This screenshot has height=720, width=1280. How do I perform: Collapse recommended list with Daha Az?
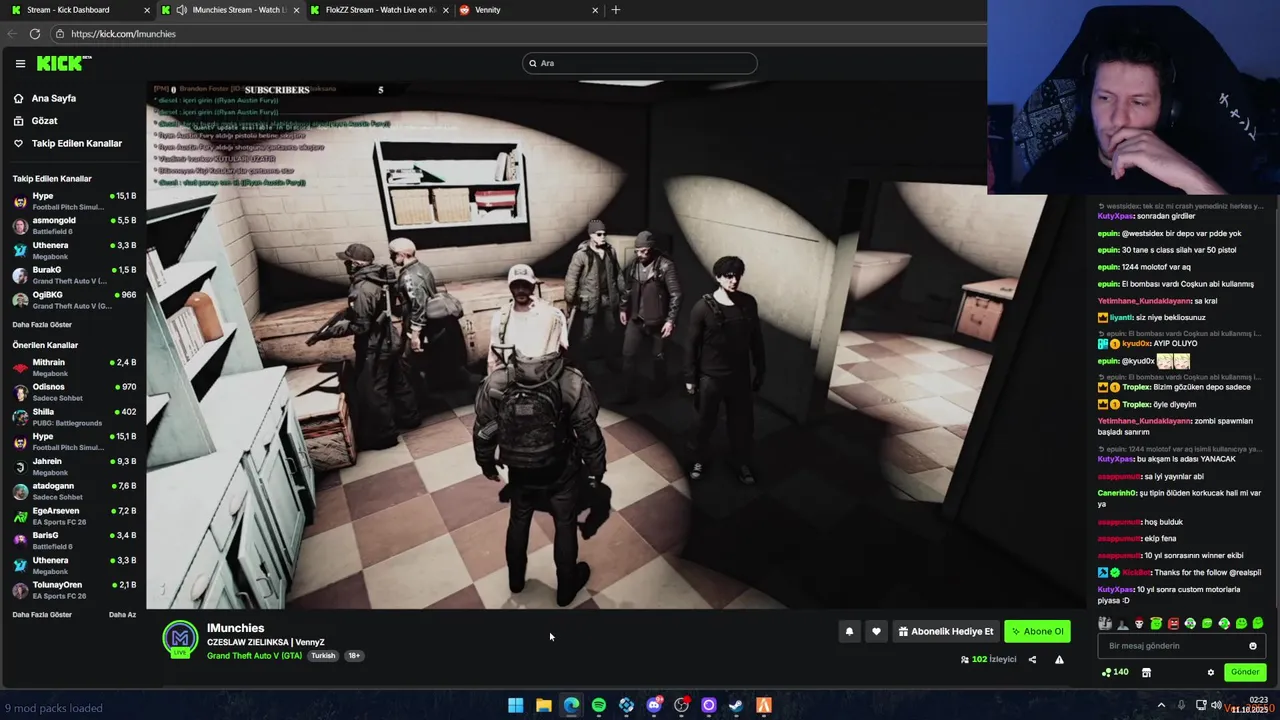[x=122, y=615]
